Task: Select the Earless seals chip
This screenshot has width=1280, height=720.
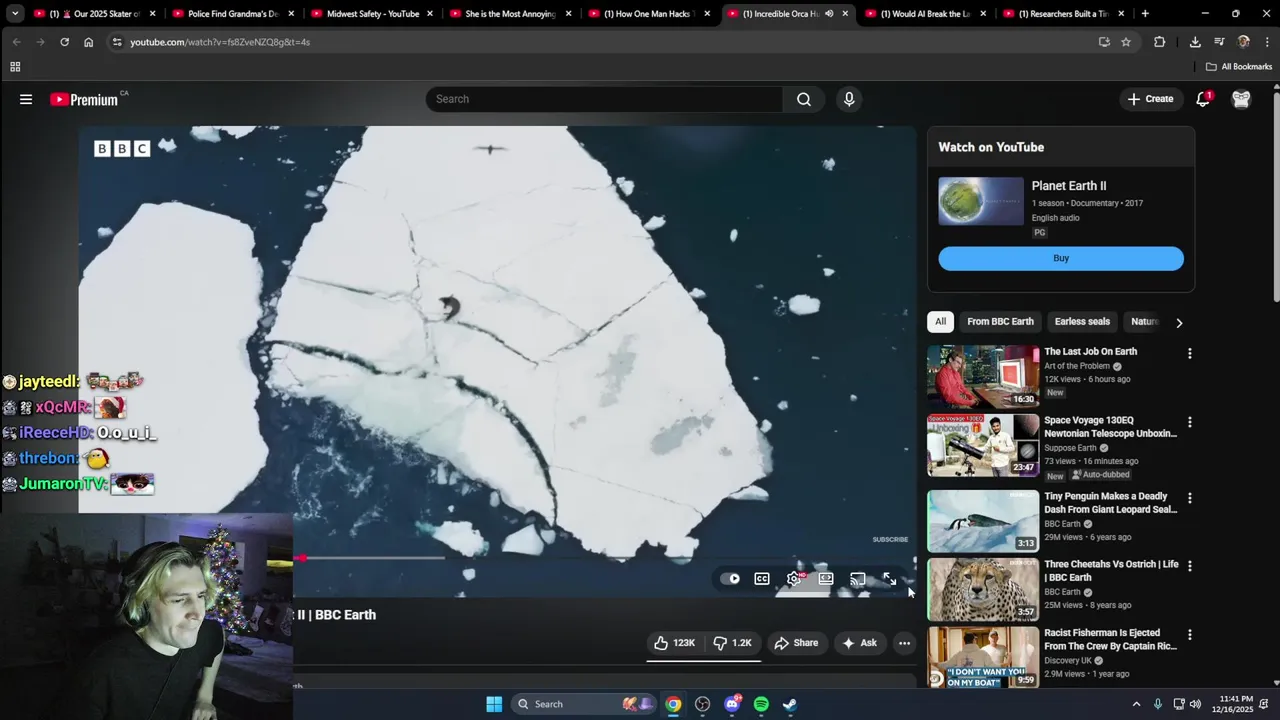Action: coord(1082,321)
